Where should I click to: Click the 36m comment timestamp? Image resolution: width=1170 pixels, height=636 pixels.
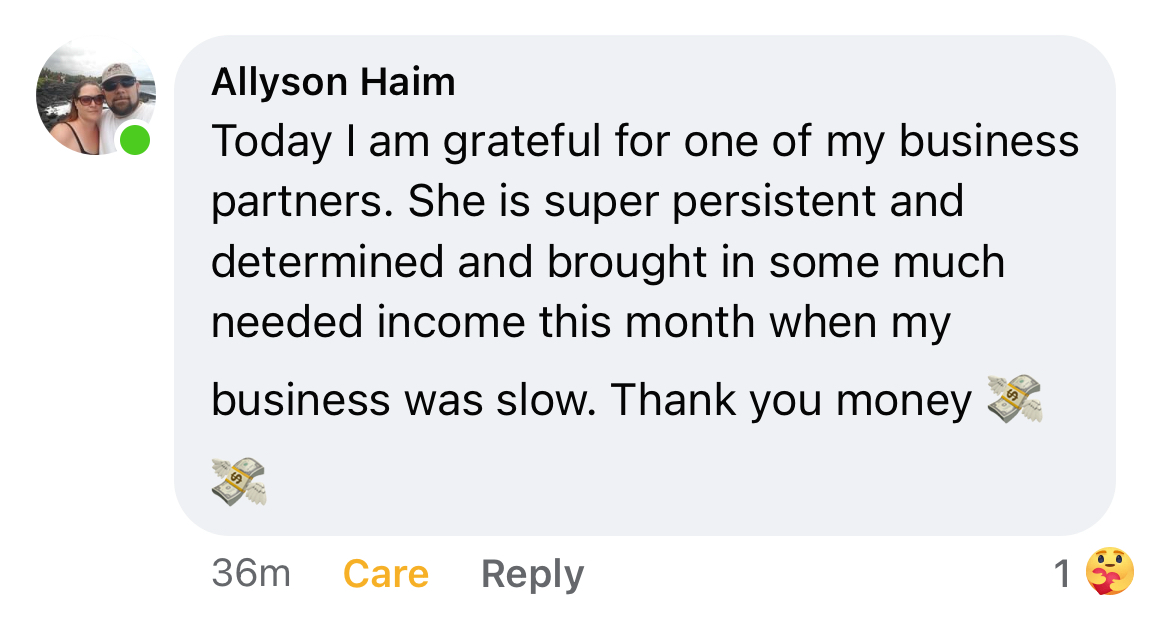coord(251,574)
